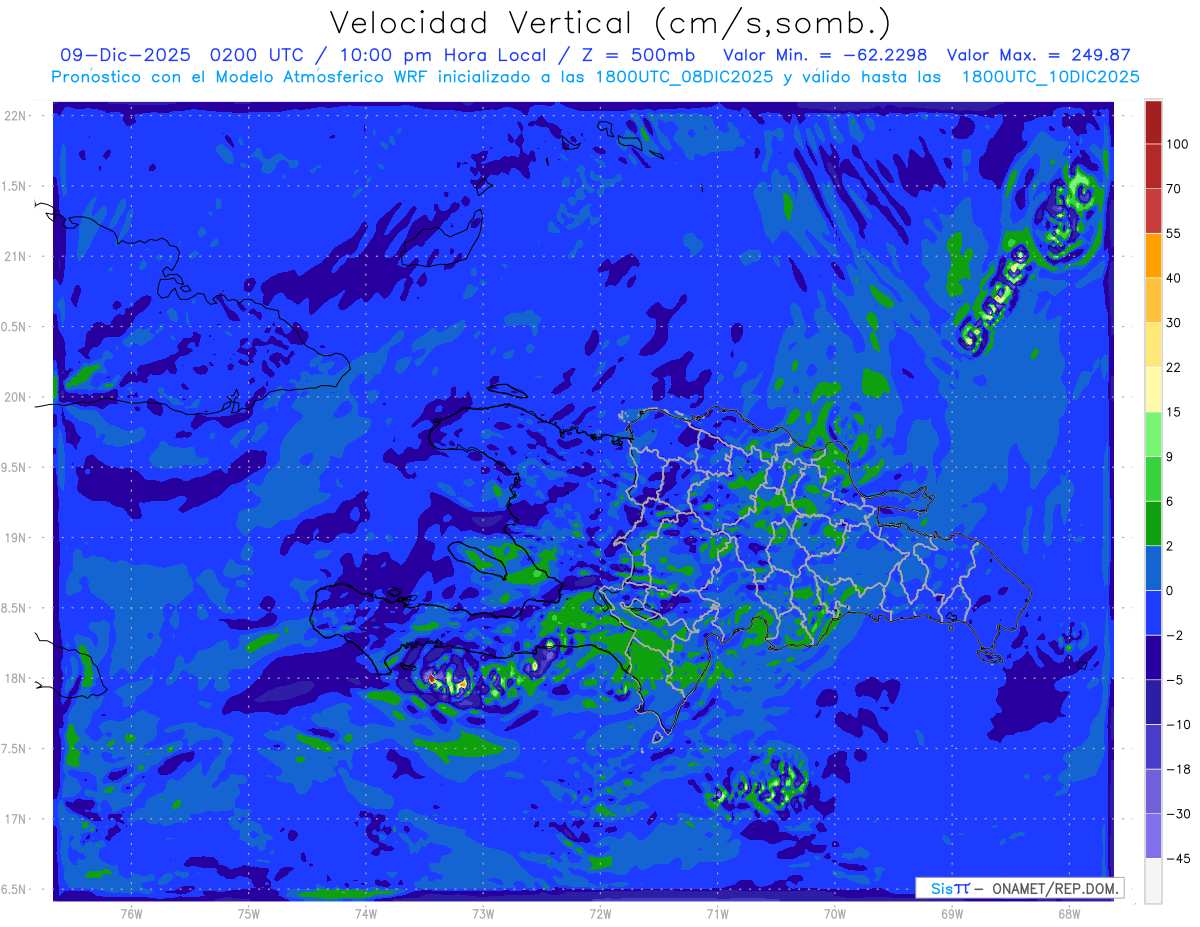Click the "74W" longitude label

point(366,913)
